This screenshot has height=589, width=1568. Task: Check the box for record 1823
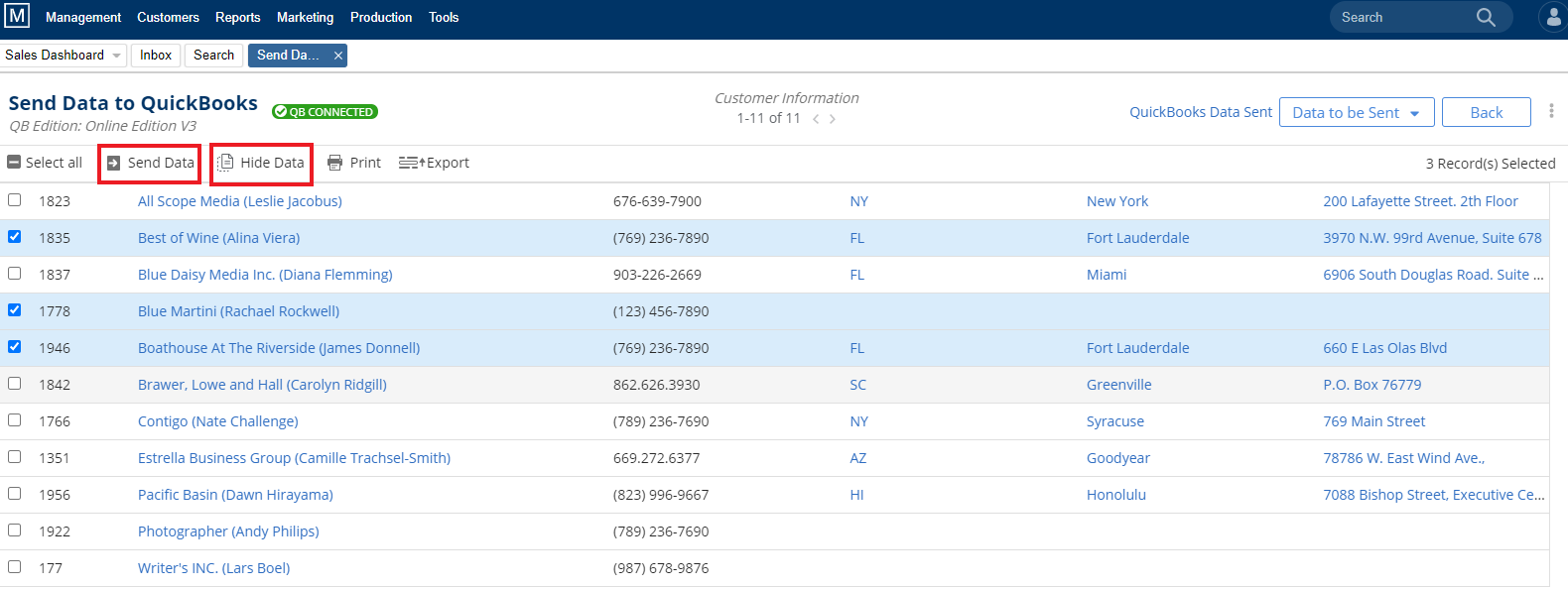[15, 200]
